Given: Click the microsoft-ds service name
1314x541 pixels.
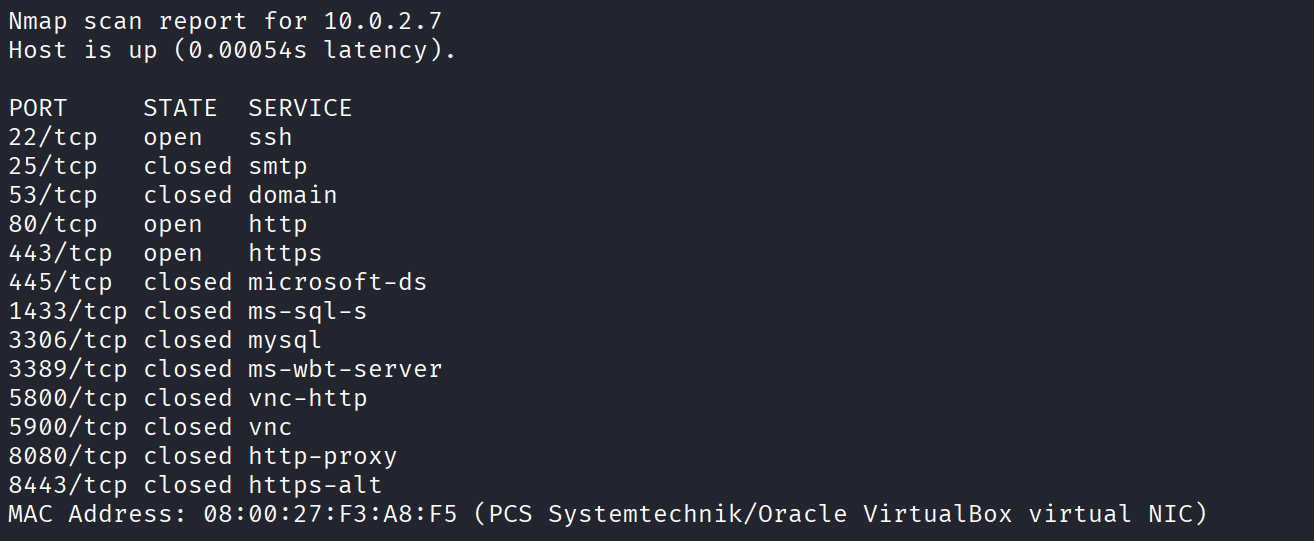Looking at the screenshot, I should point(338,282).
